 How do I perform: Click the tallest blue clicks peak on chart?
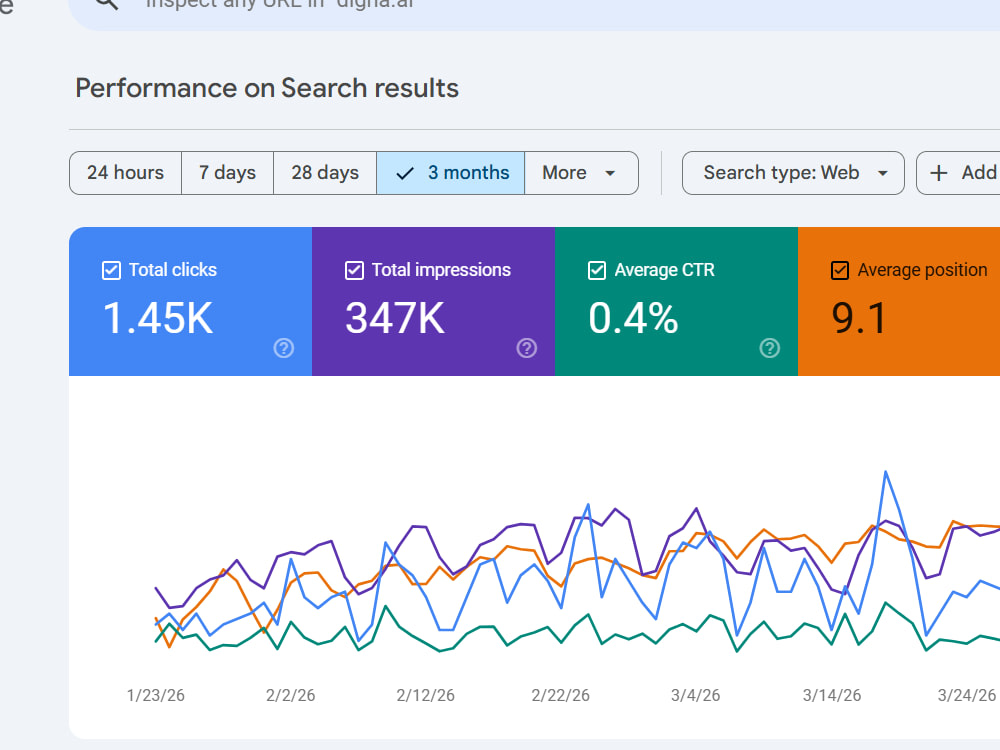click(x=885, y=472)
